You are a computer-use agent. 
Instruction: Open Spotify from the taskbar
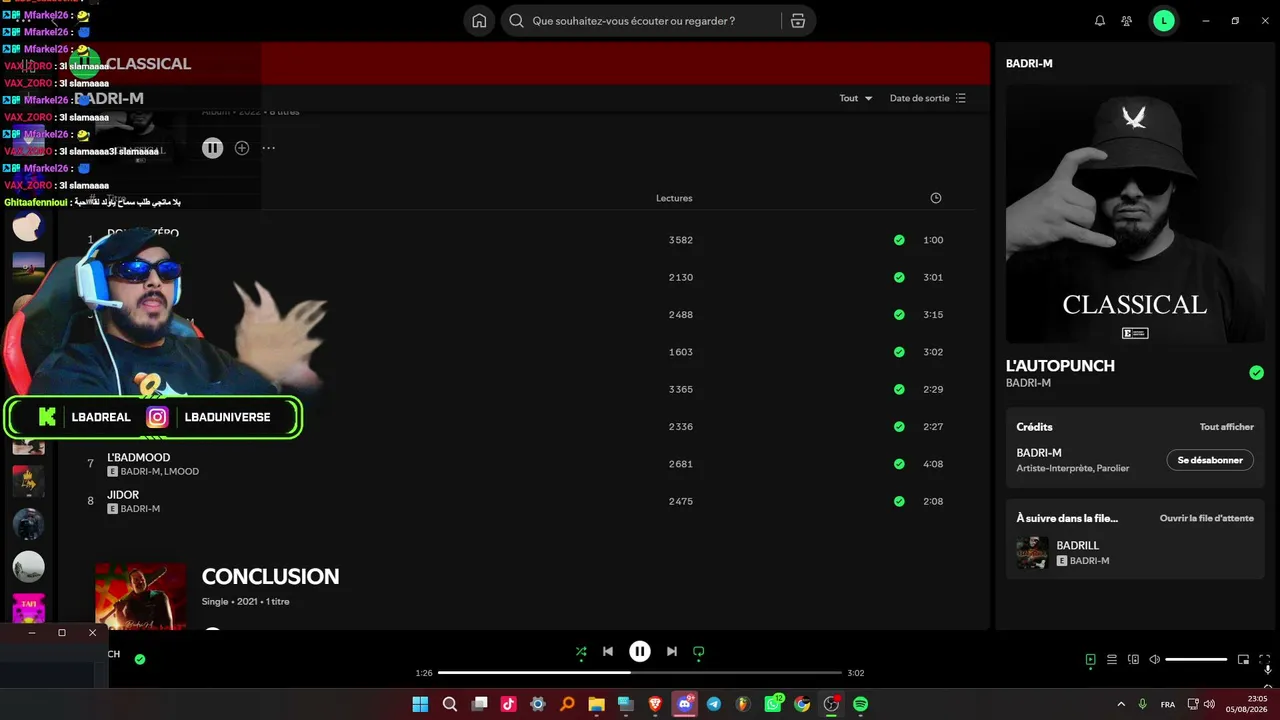pyautogui.click(x=860, y=704)
